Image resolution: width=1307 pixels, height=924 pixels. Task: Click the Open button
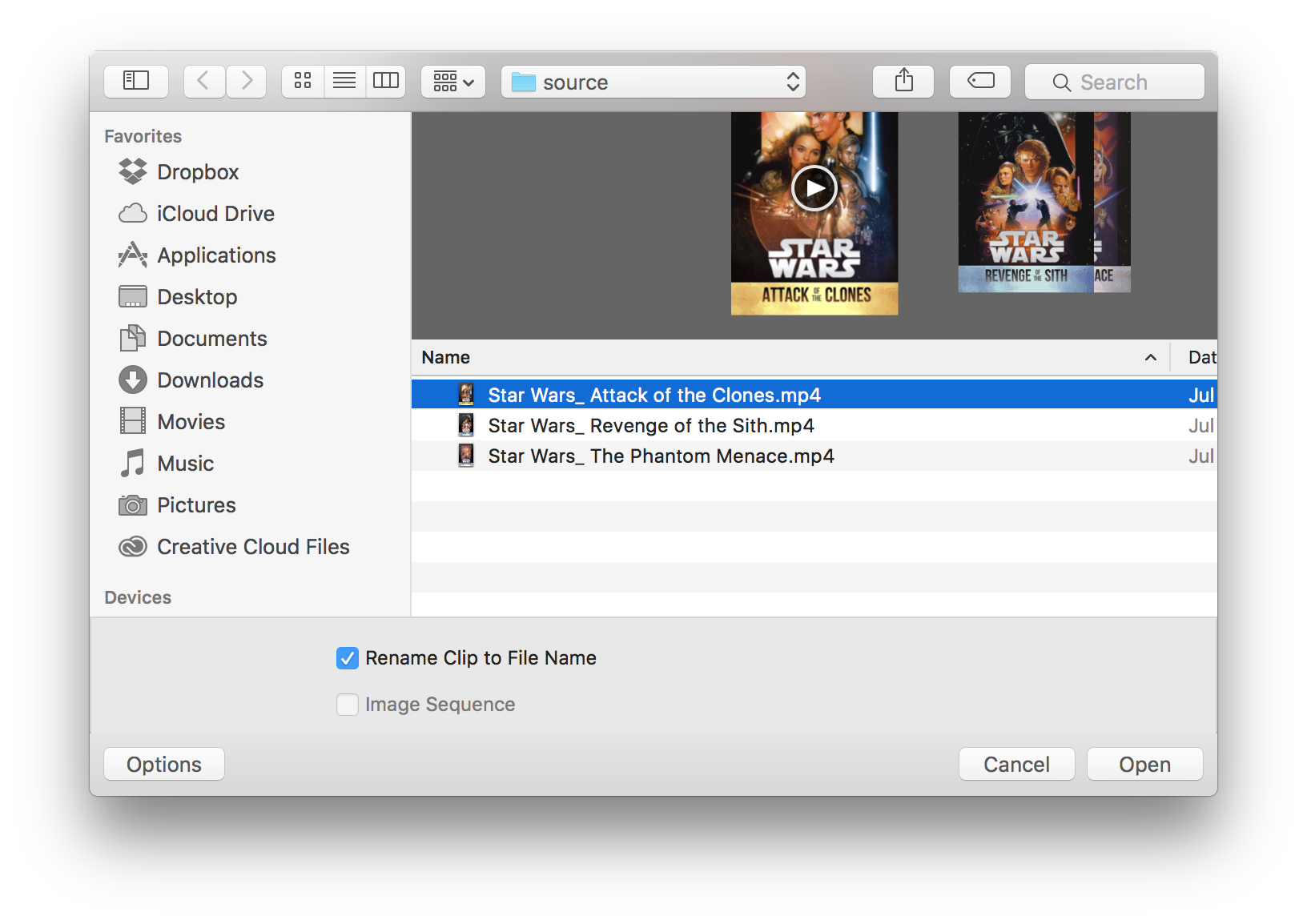pos(1144,764)
